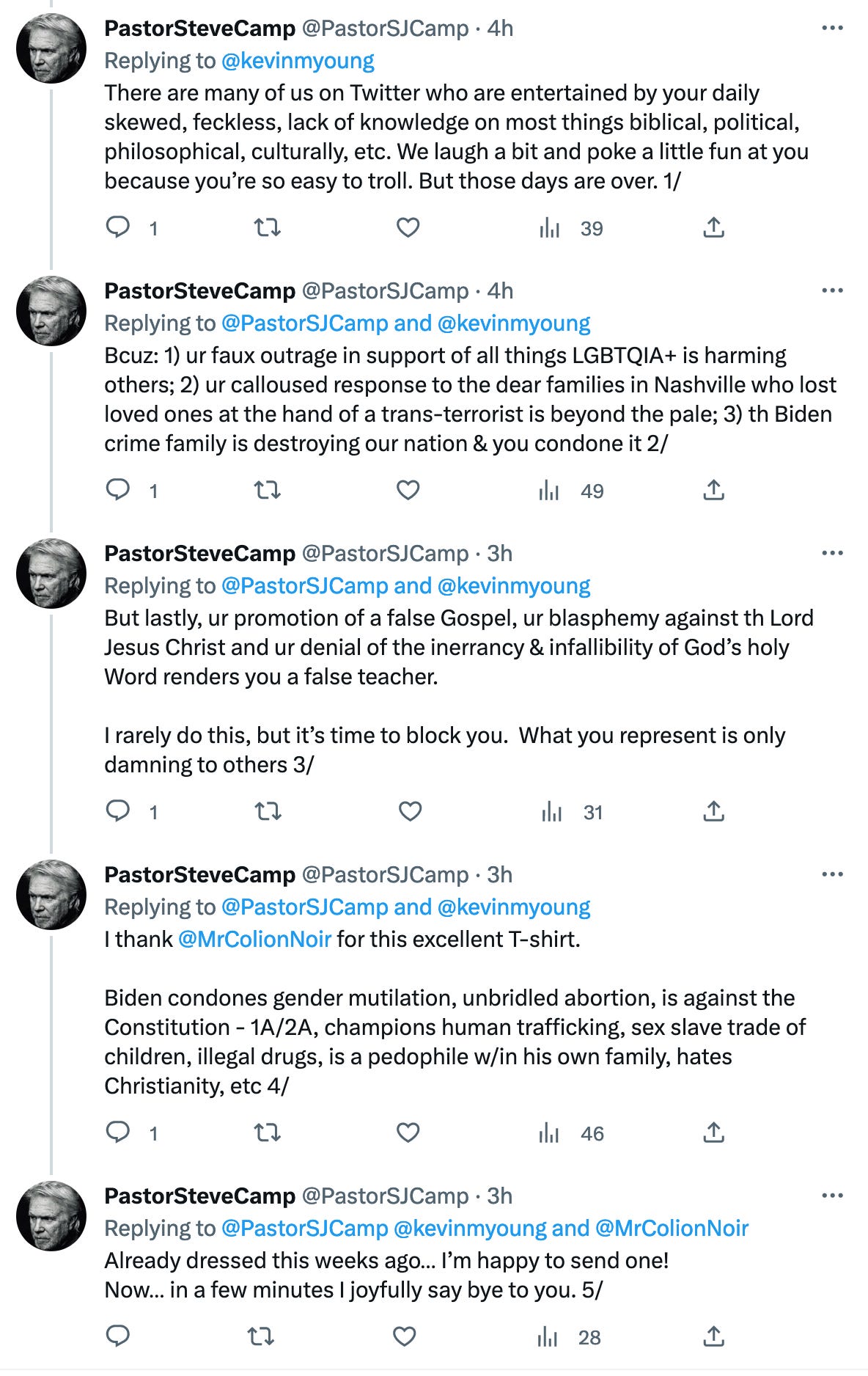Image resolution: width=868 pixels, height=1376 pixels.
Task: Click the share icon on the third tweet
Action: pyautogui.click(x=716, y=811)
